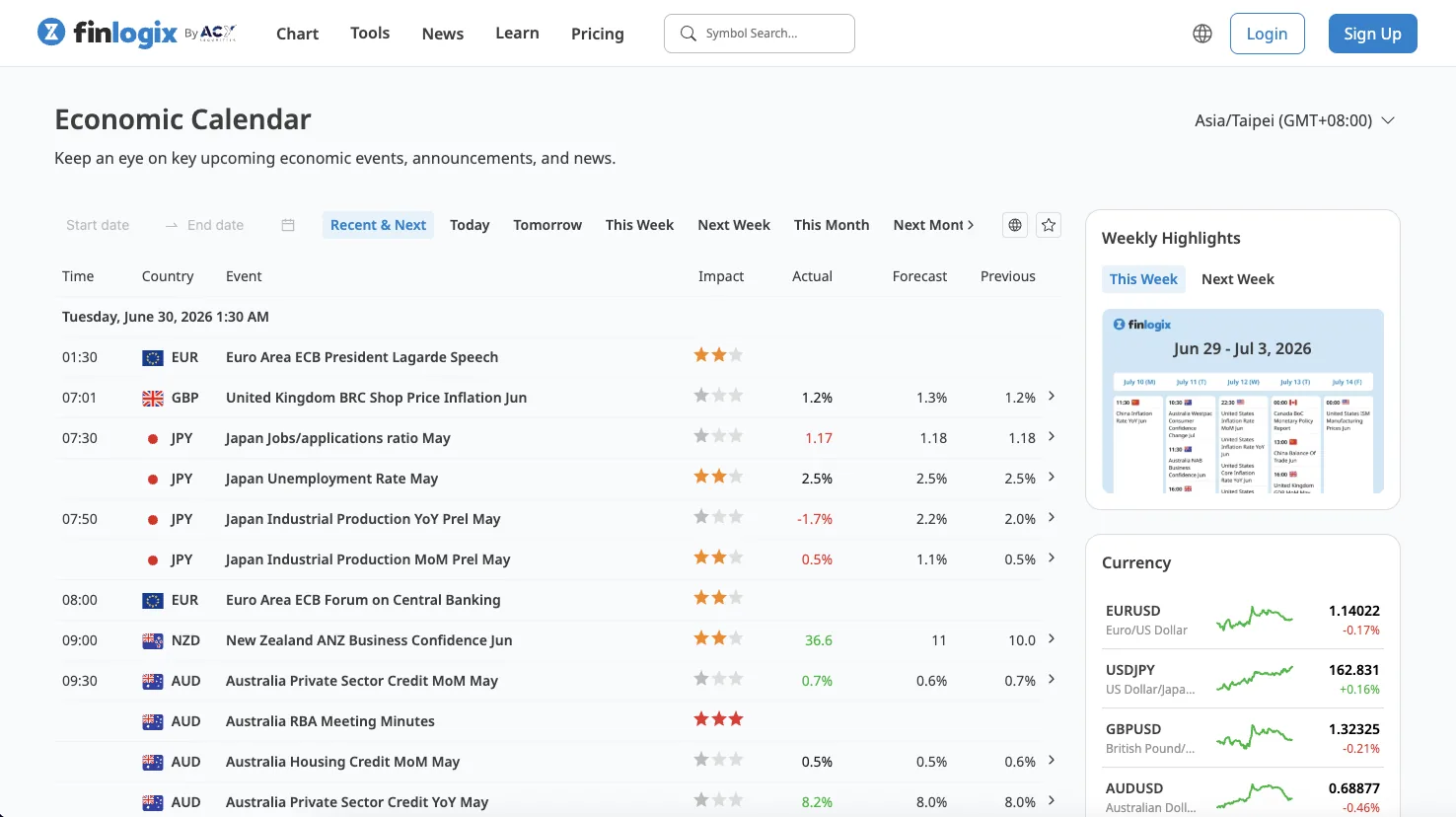Expand Japan Industrial Production YoY row
The image size is (1456, 817).
(x=1052, y=517)
